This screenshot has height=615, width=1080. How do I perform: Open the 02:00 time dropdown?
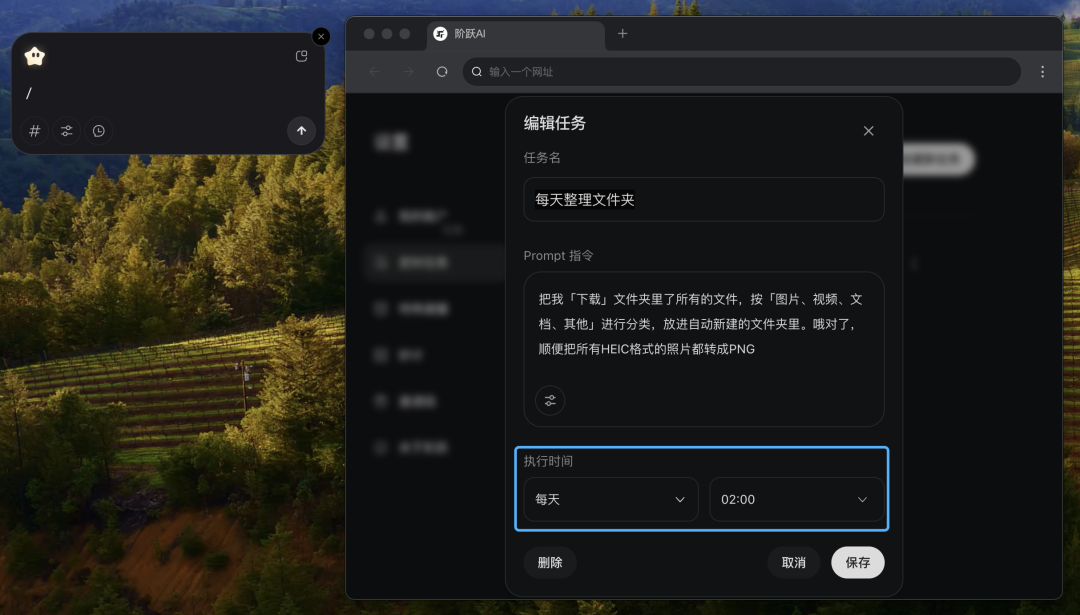pyautogui.click(x=797, y=499)
